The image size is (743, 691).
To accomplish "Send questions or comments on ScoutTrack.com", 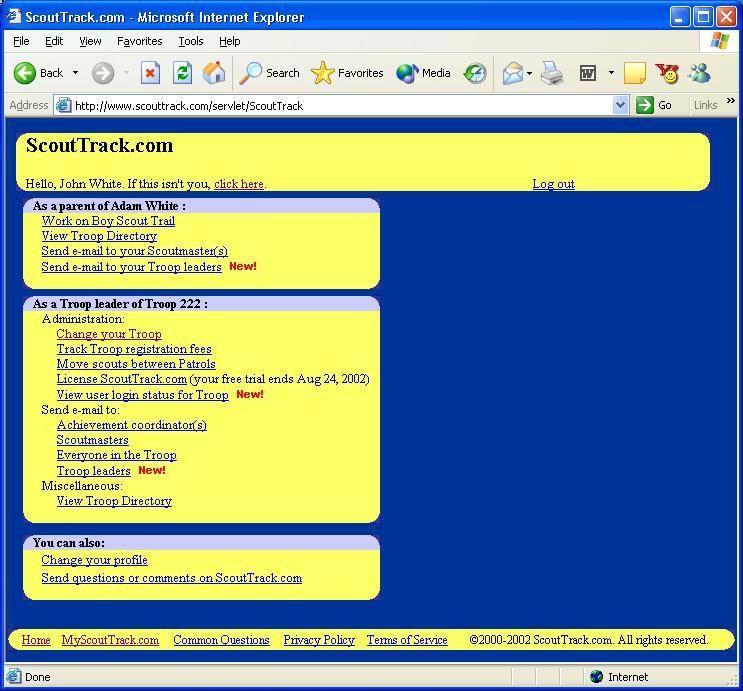I will tap(172, 578).
